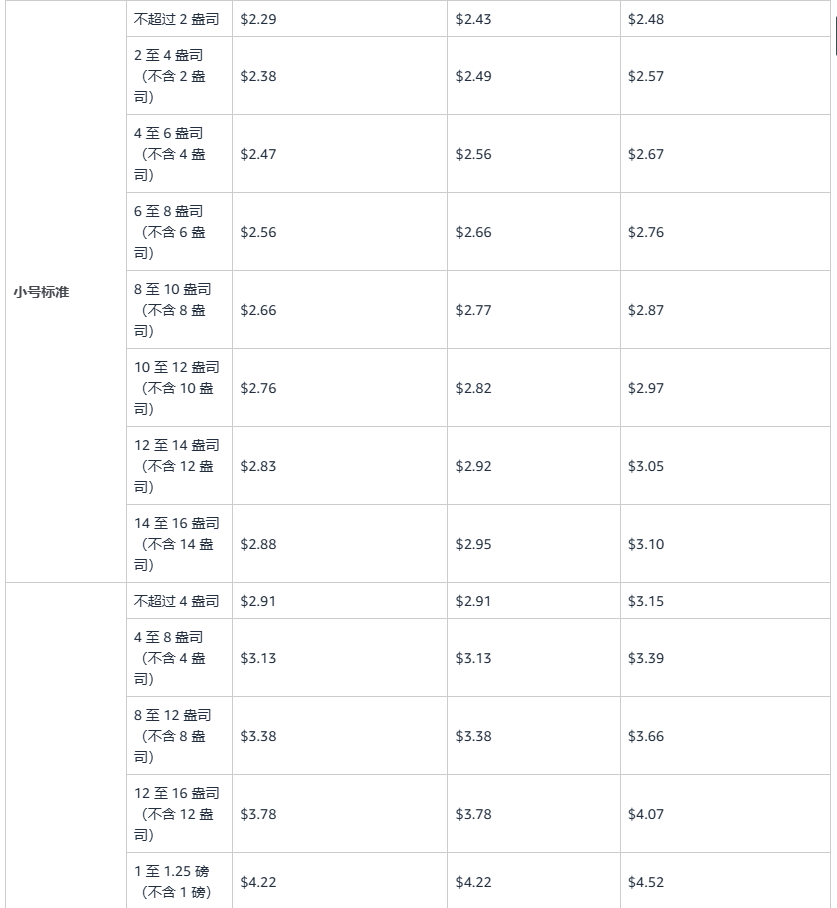Screen dimensions: 837x908
Task: Click the 小号标准 size tier cell
Action: coord(42,292)
